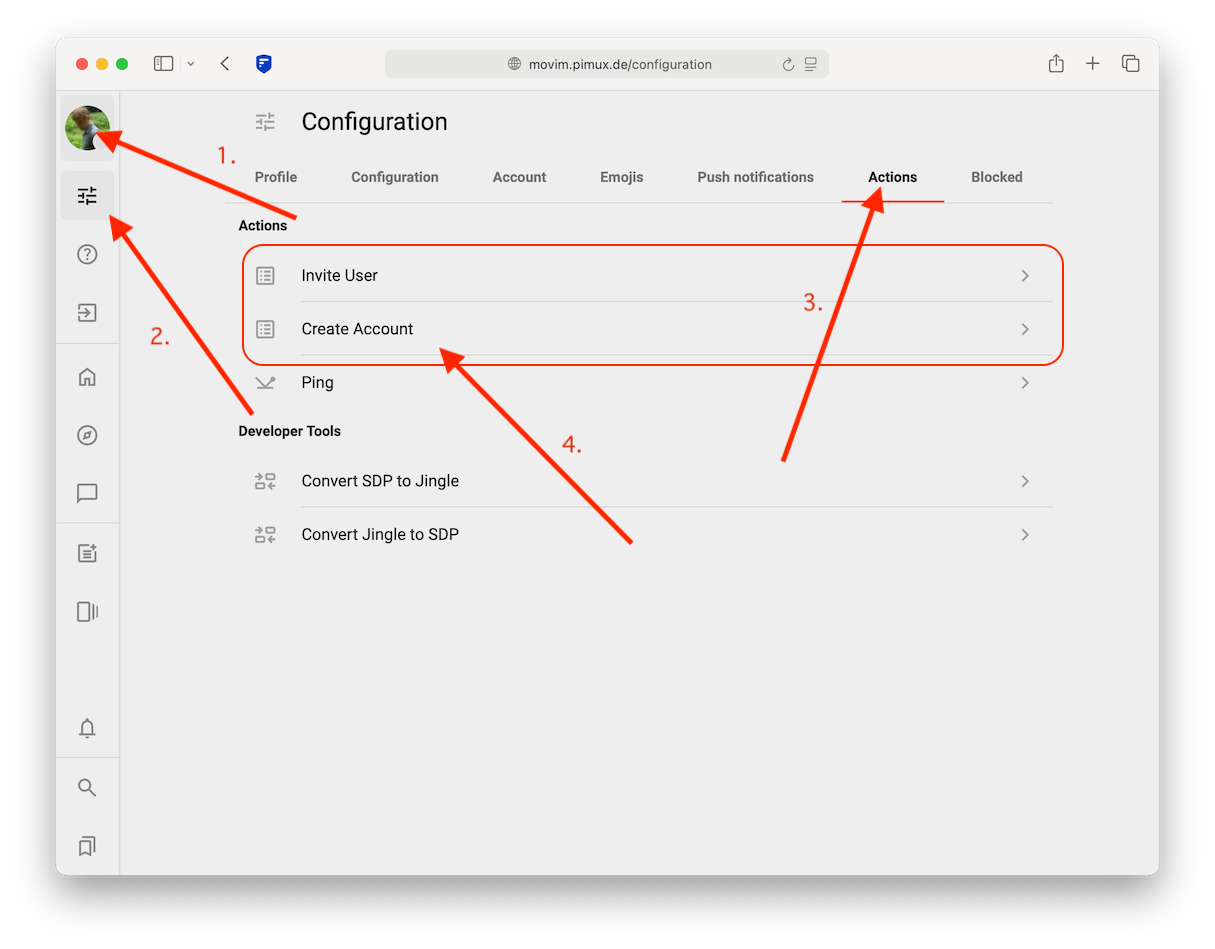Select the Create Account action
Viewport: 1215px width, 949px height.
point(357,328)
